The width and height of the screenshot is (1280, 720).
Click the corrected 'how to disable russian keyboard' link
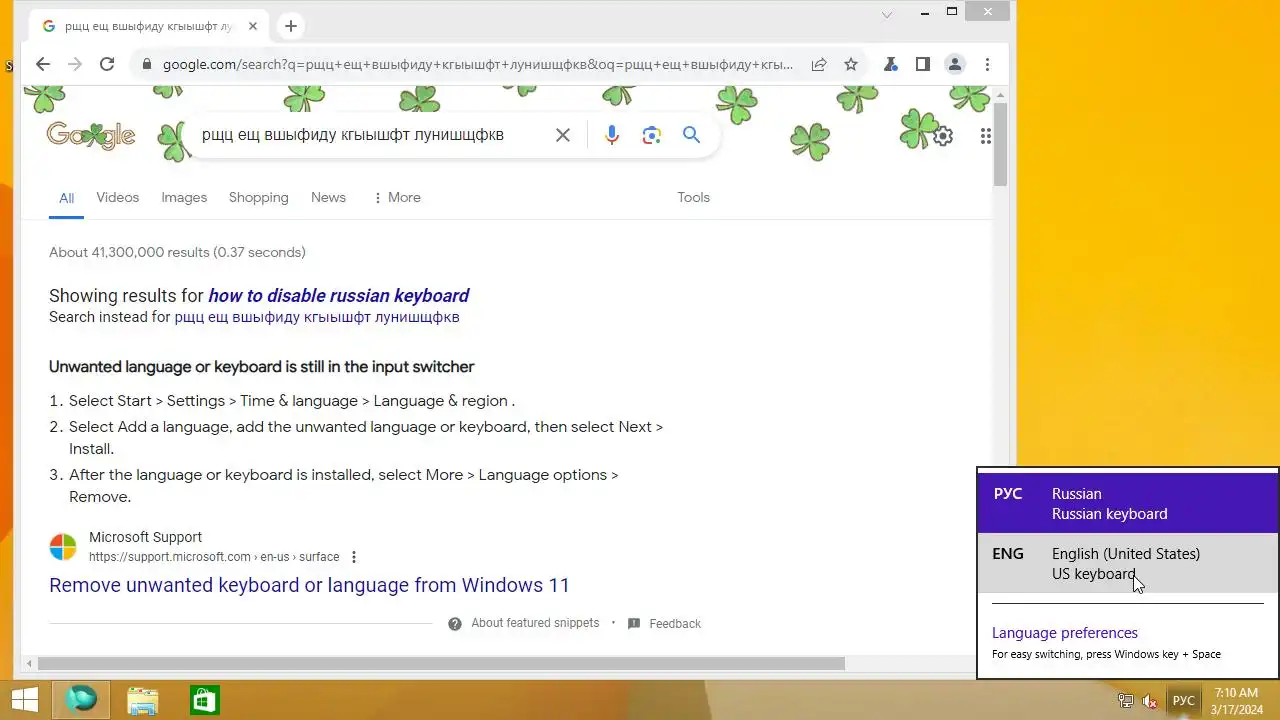338,295
